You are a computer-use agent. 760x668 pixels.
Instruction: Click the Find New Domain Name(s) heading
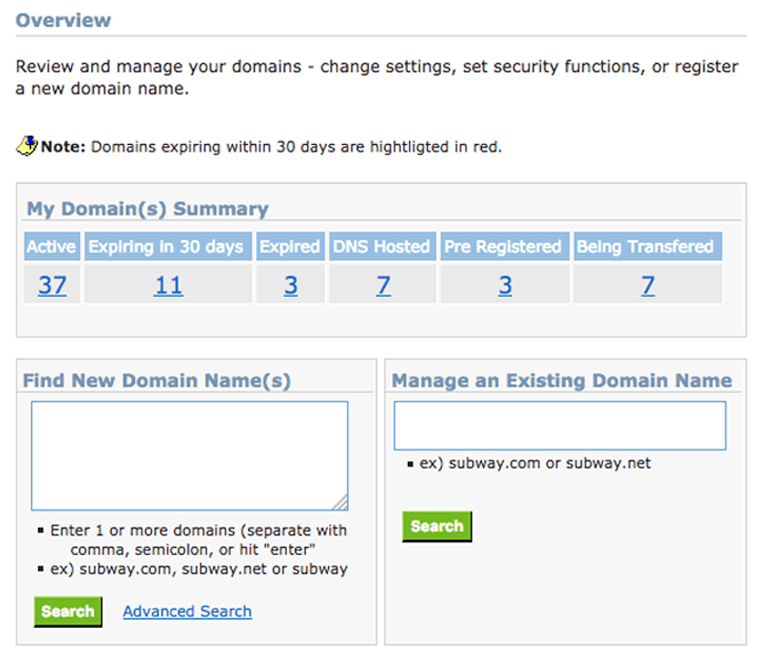coord(157,381)
